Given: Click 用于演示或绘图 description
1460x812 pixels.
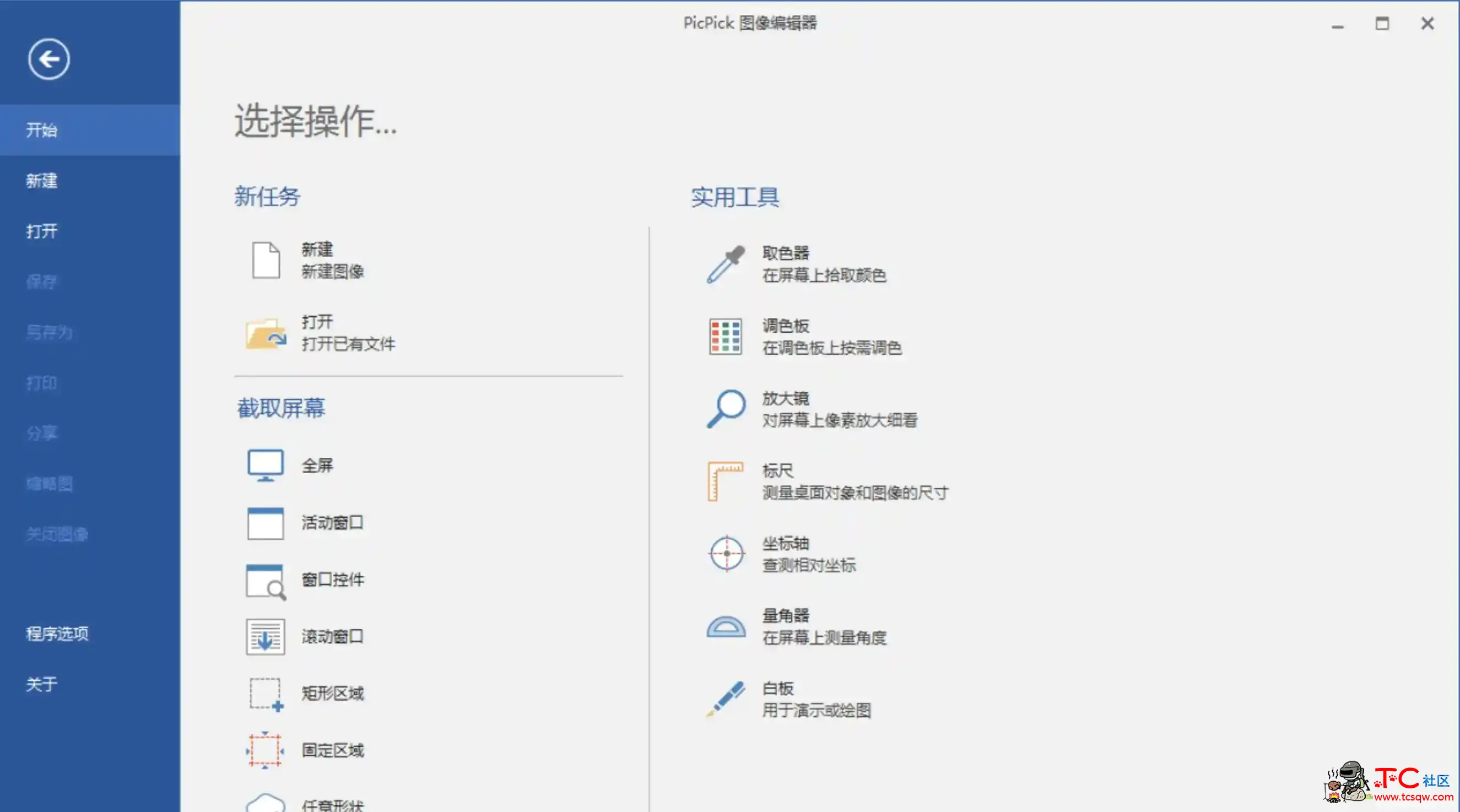Looking at the screenshot, I should [816, 711].
